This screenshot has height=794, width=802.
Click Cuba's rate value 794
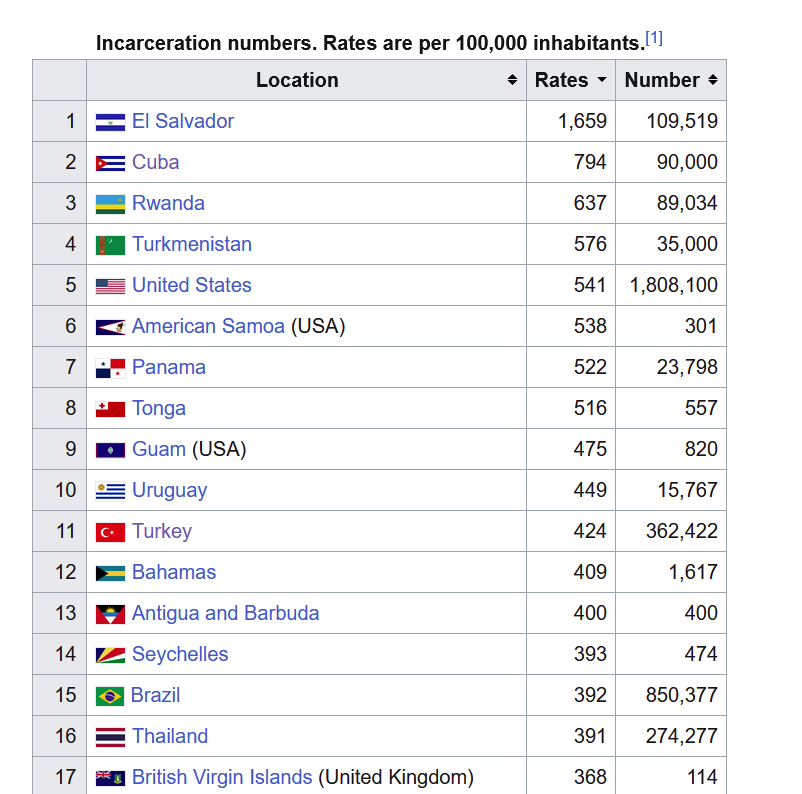point(590,162)
